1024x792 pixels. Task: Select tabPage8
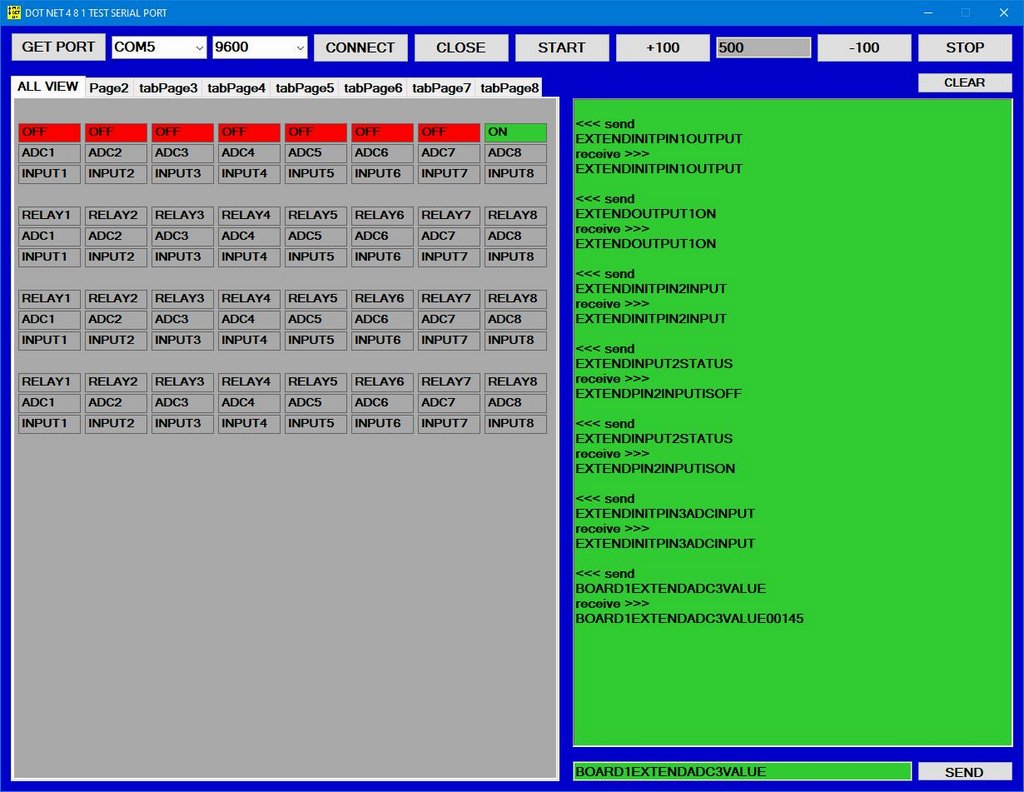point(509,88)
